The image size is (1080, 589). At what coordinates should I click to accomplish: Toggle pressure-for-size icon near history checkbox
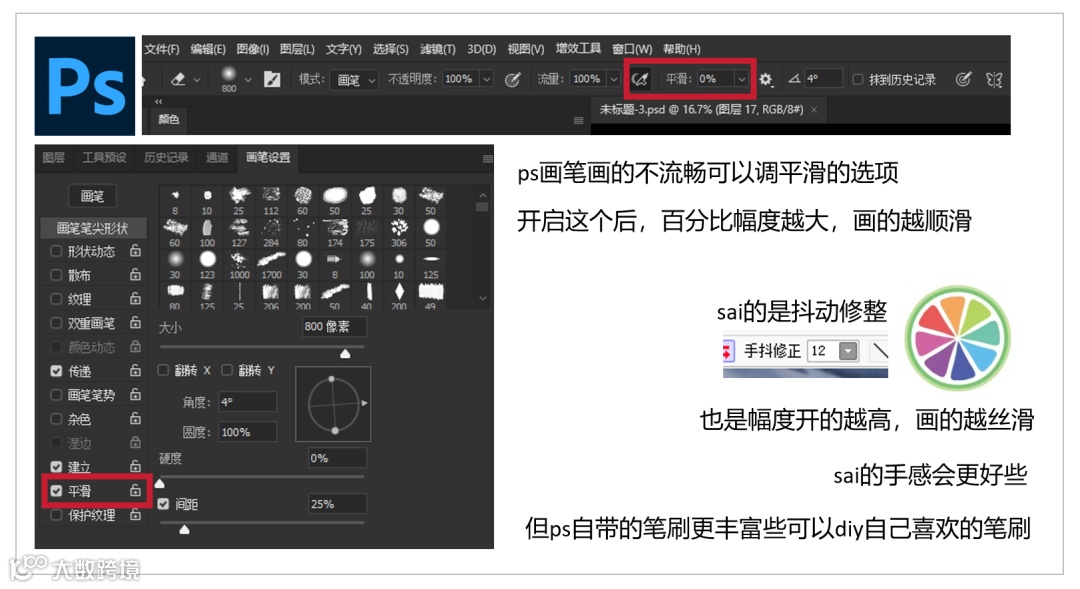(963, 79)
